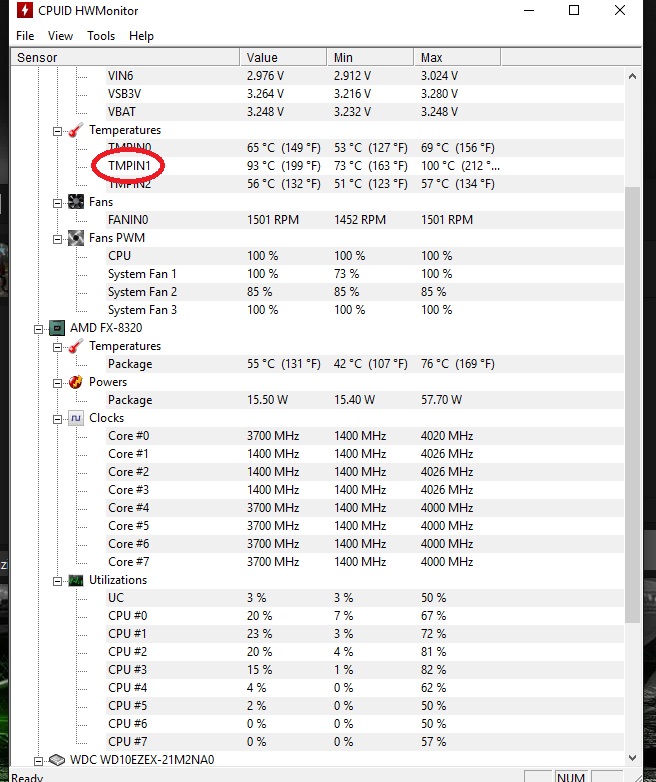The height and width of the screenshot is (782, 656).
Task: Click the thermometer icon under AMD FX-8320
Action: point(75,346)
